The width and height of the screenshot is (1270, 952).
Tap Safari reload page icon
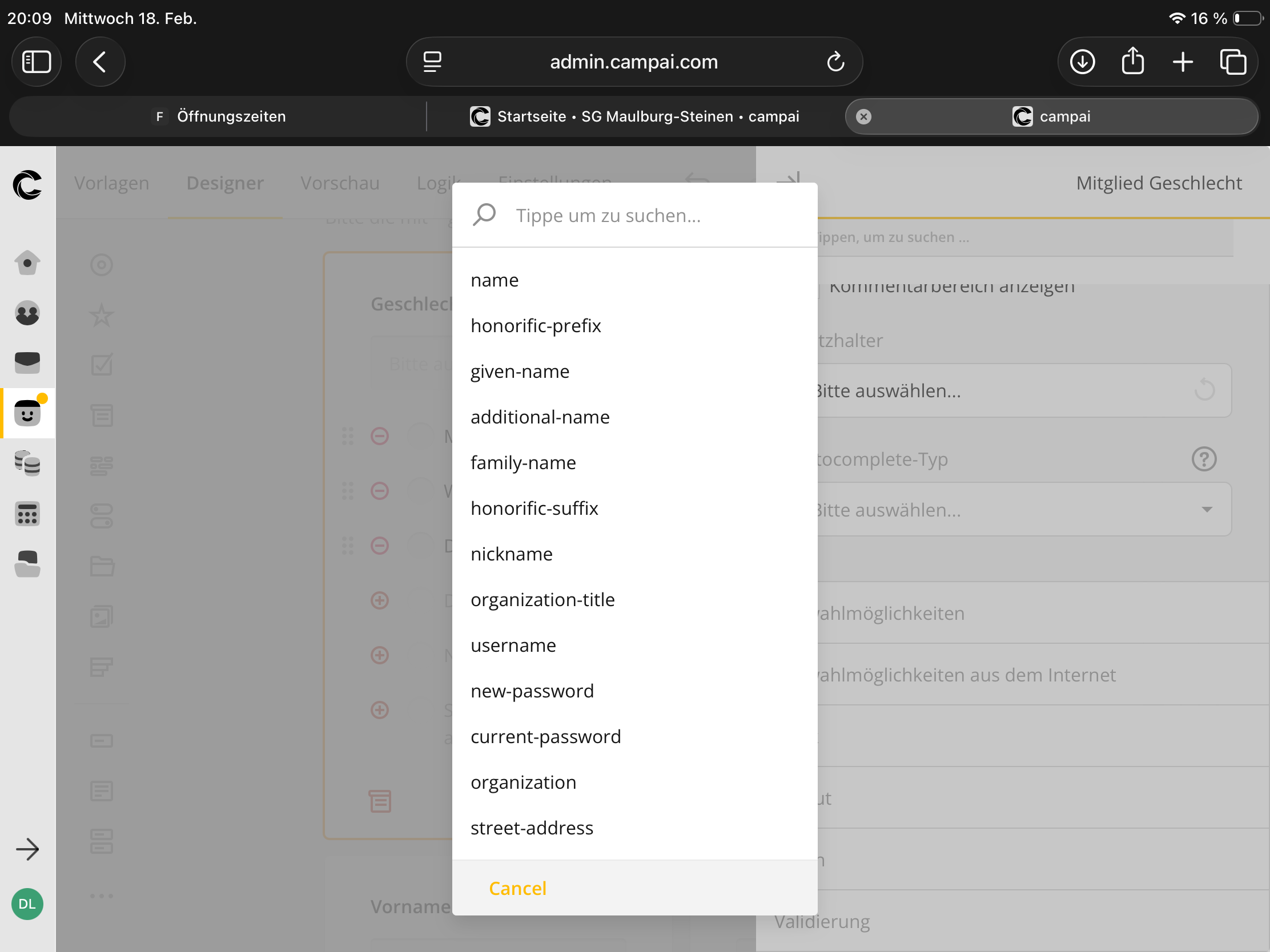[835, 62]
